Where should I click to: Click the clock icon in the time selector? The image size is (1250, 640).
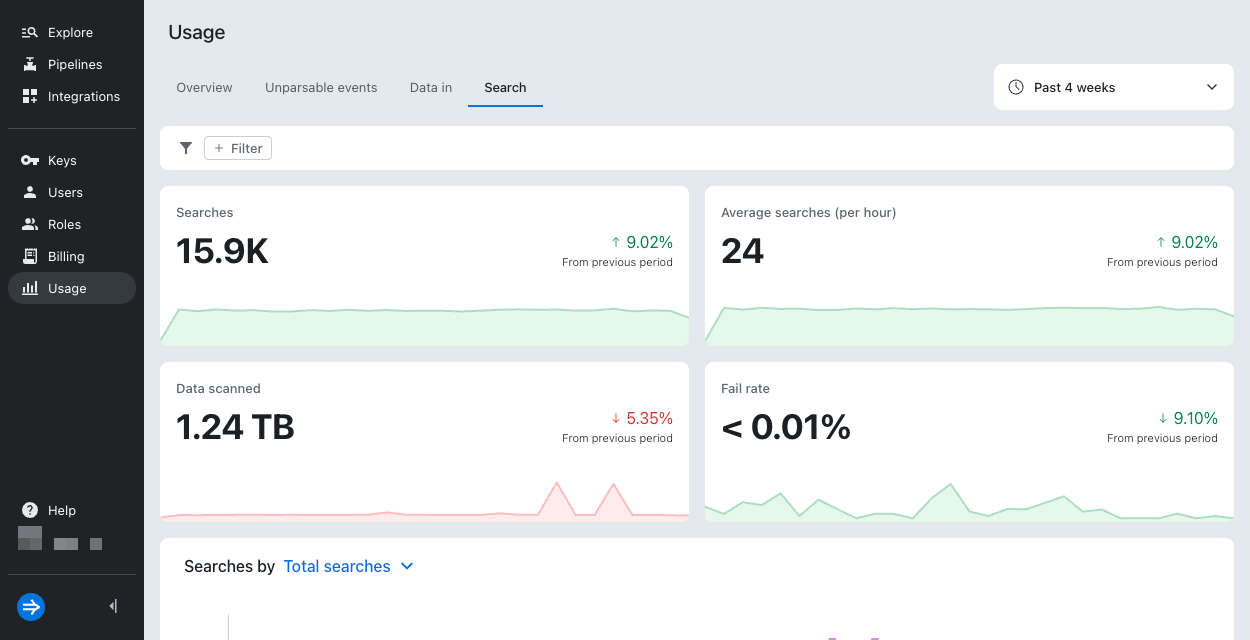(1016, 87)
